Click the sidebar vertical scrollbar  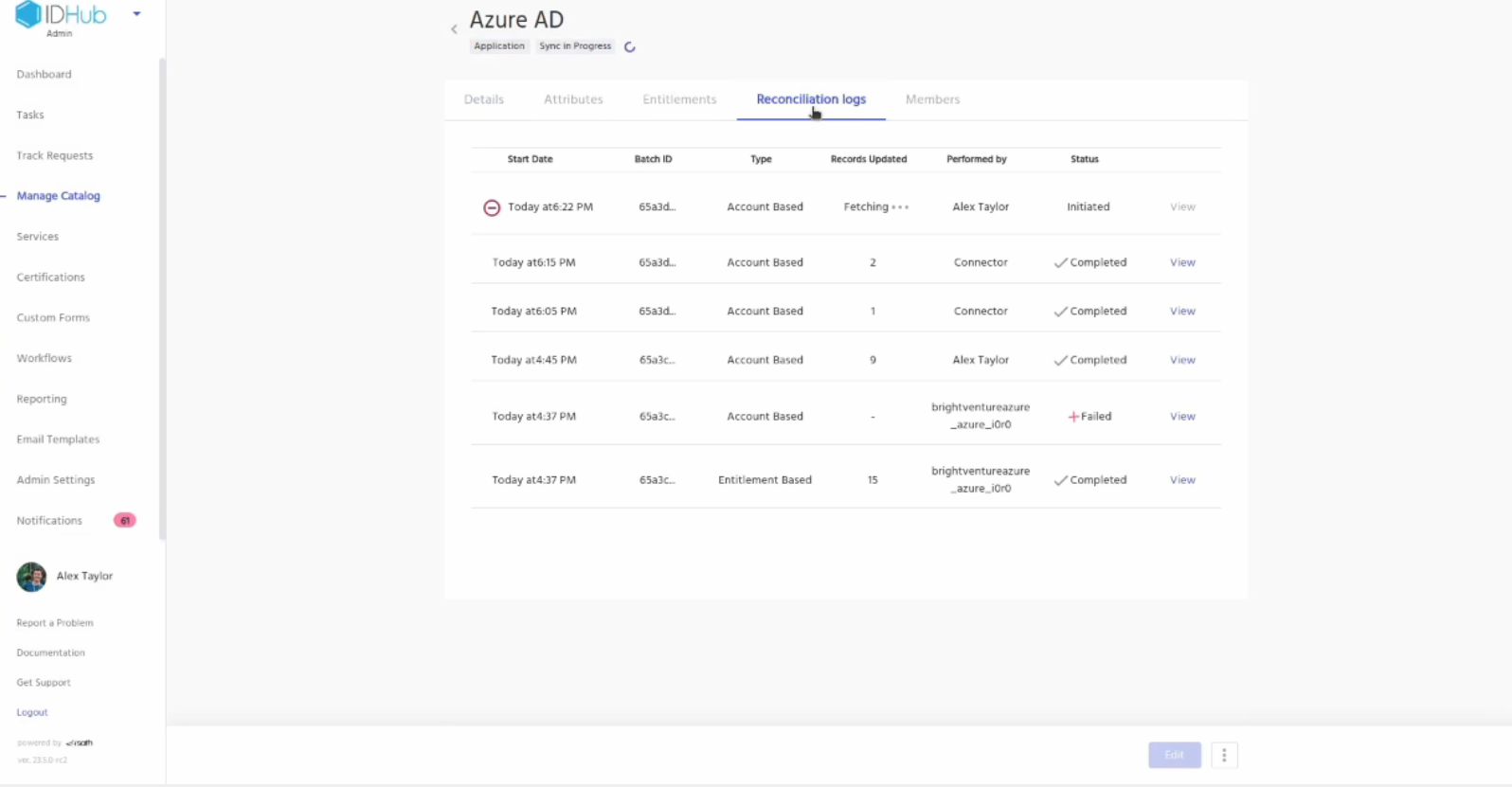(162, 284)
